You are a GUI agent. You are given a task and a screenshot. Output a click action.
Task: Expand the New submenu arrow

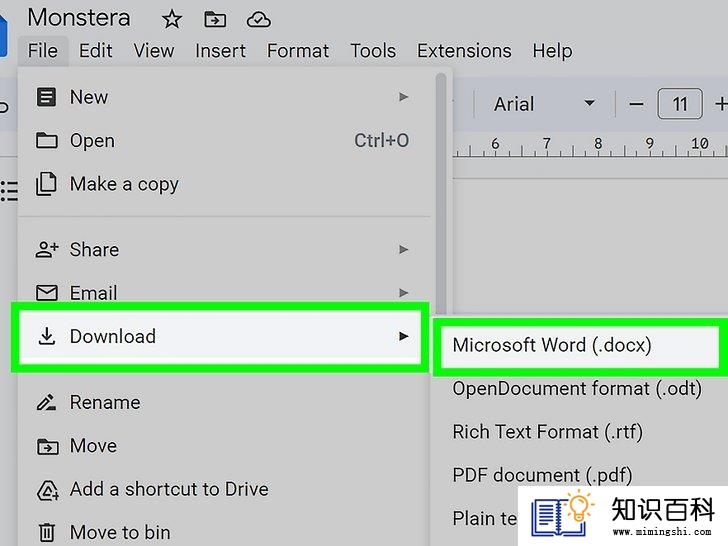(403, 97)
